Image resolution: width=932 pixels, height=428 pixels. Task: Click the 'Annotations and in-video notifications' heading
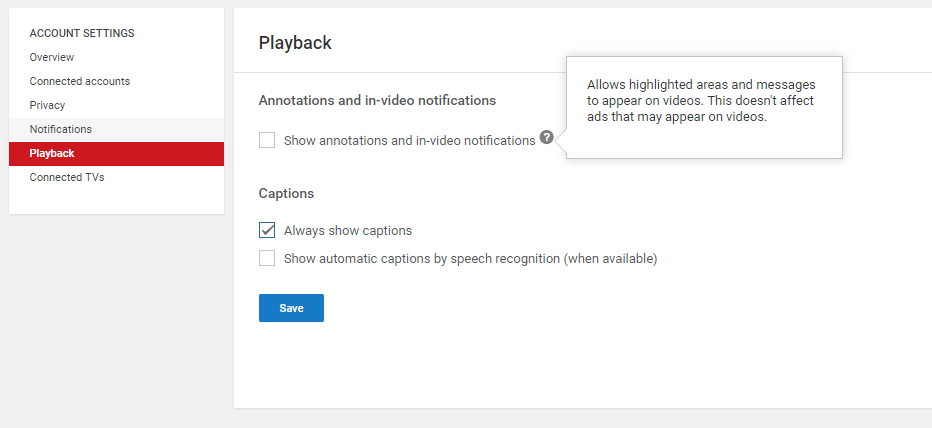click(377, 101)
